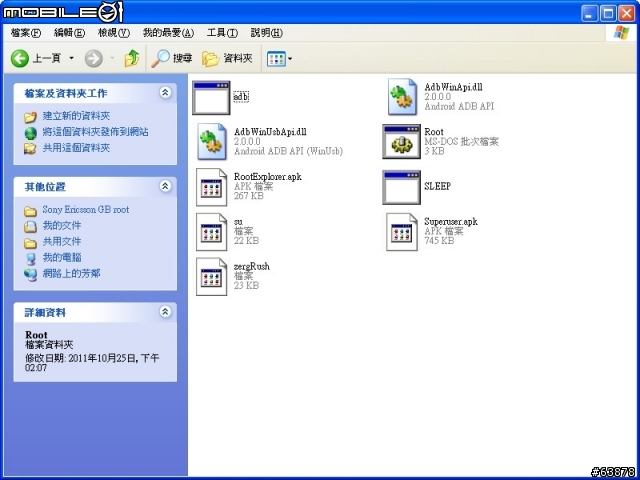The image size is (640, 480).
Task: Open the 工具(T) menu
Action: pyautogui.click(x=222, y=33)
